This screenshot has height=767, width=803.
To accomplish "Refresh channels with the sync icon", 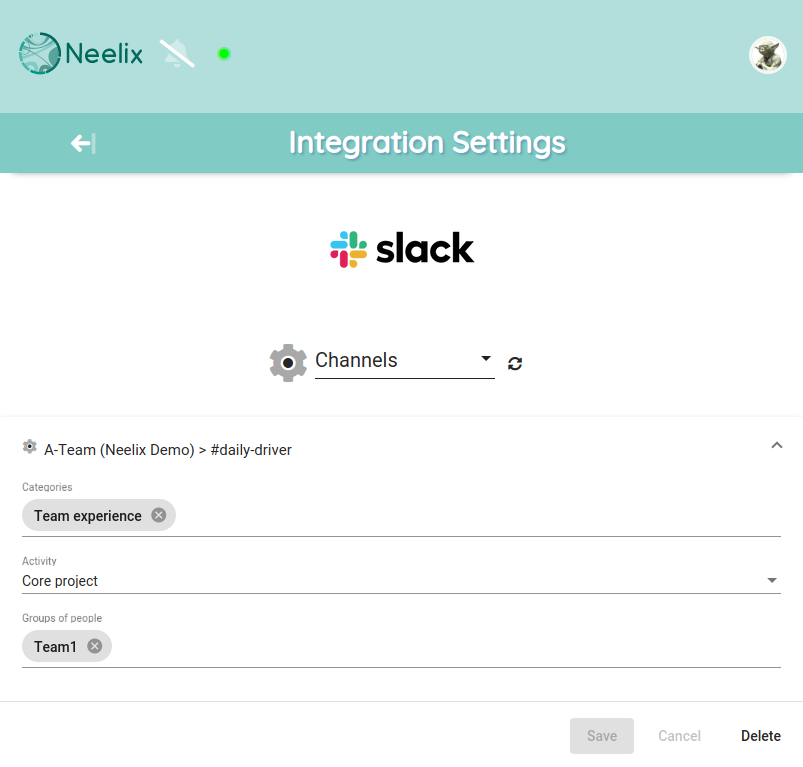I will tap(515, 364).
